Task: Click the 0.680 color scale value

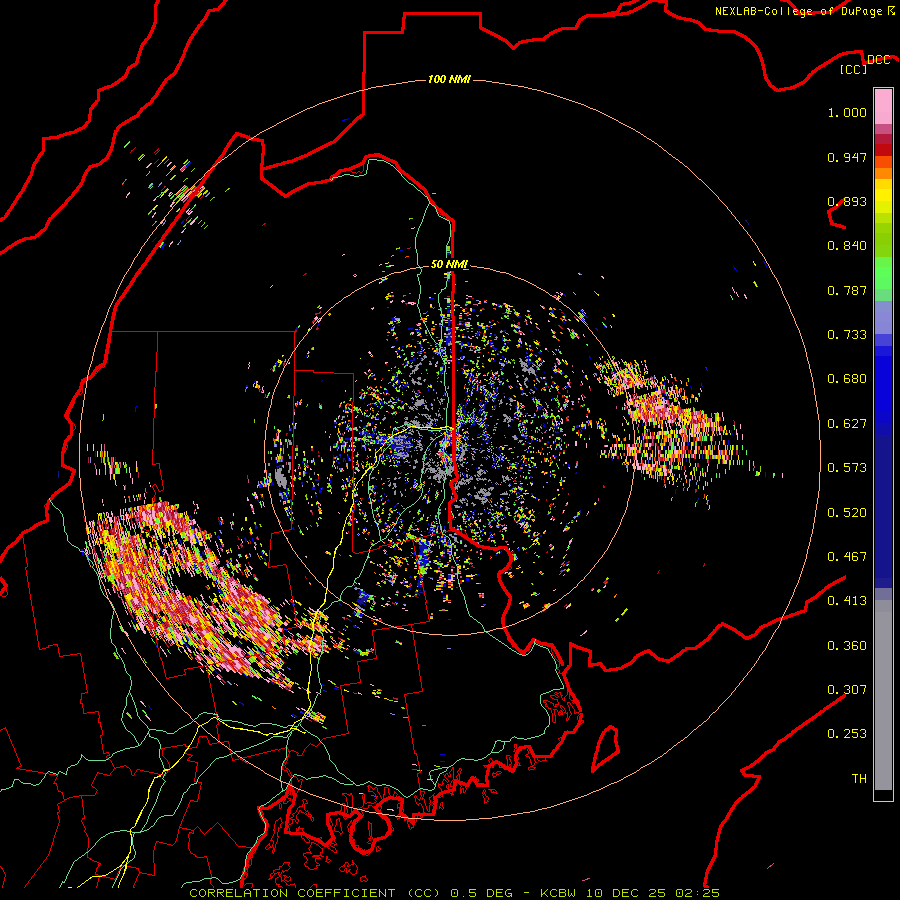Action: pos(847,379)
